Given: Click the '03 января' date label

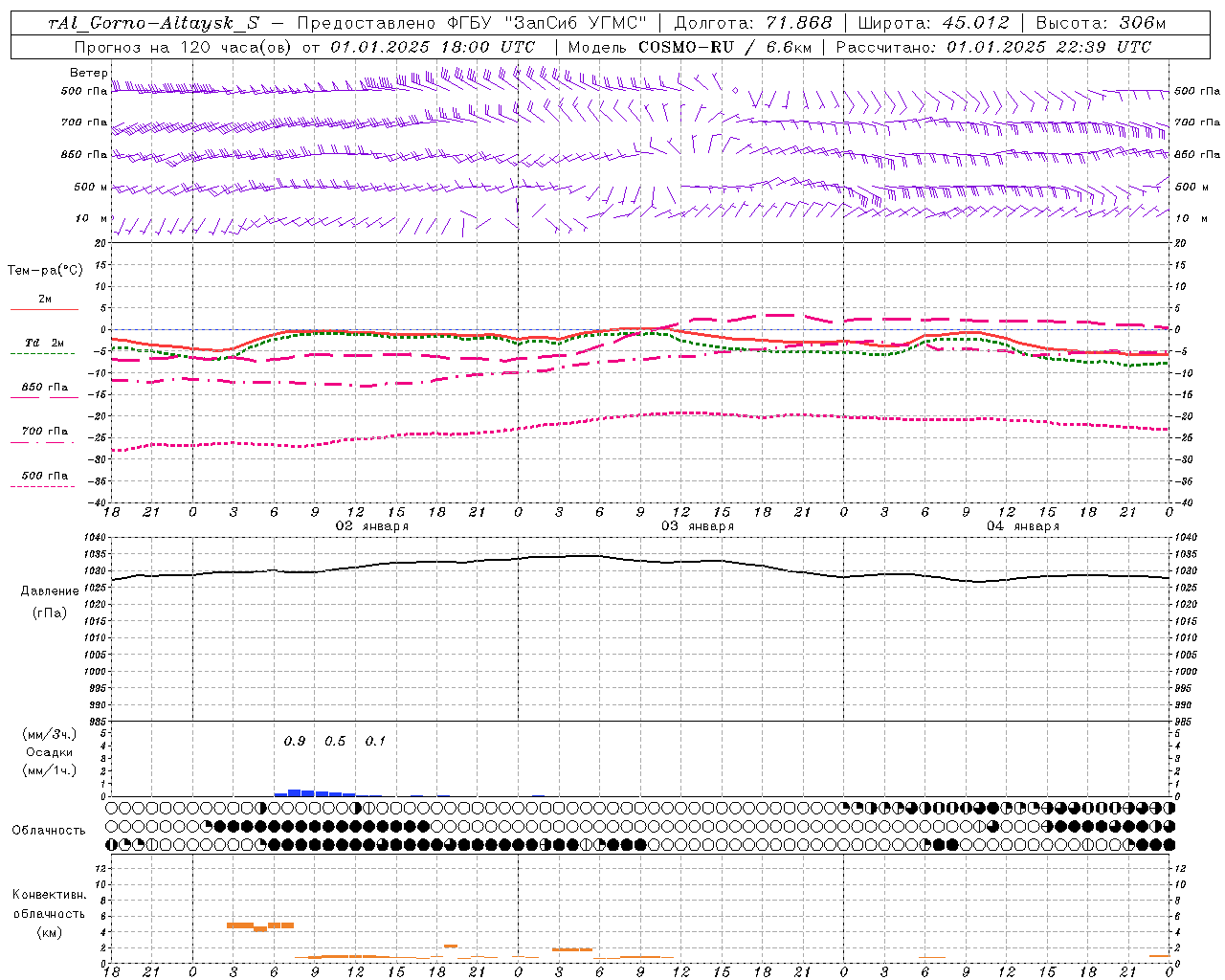Looking at the screenshot, I should coord(698,526).
